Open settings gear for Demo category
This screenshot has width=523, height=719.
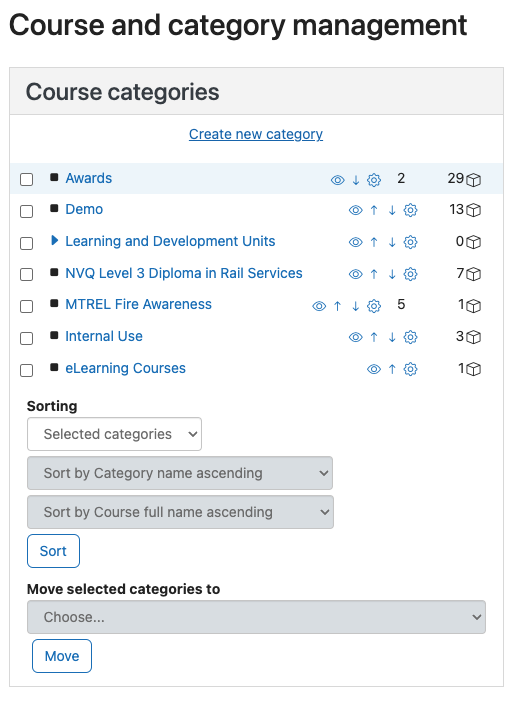[x=410, y=210]
